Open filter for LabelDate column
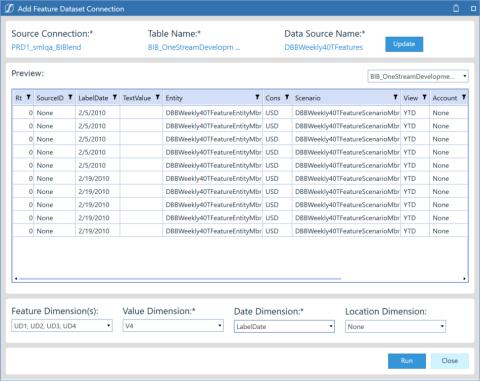Viewport: 480px width, 381px height. pyautogui.click(x=115, y=97)
